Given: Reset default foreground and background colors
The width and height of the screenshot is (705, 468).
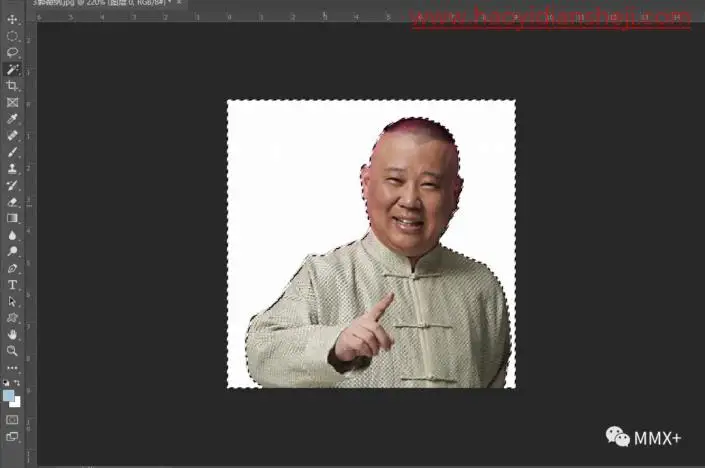Looking at the screenshot, I should coord(6,383).
